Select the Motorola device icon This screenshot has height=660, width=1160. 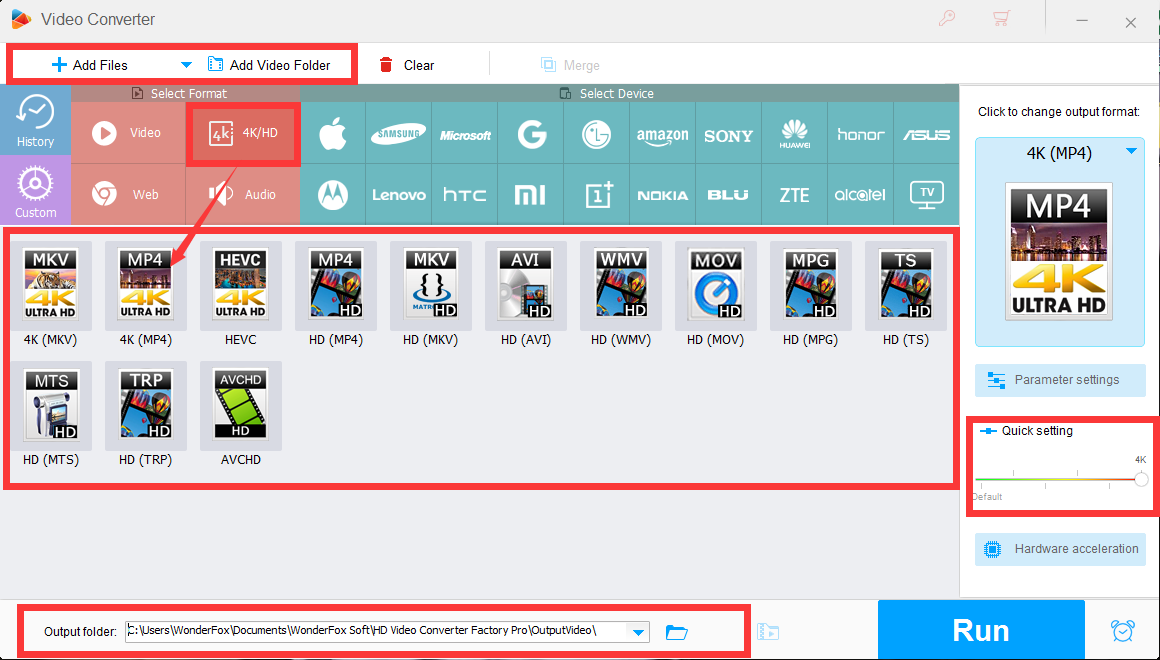point(332,195)
